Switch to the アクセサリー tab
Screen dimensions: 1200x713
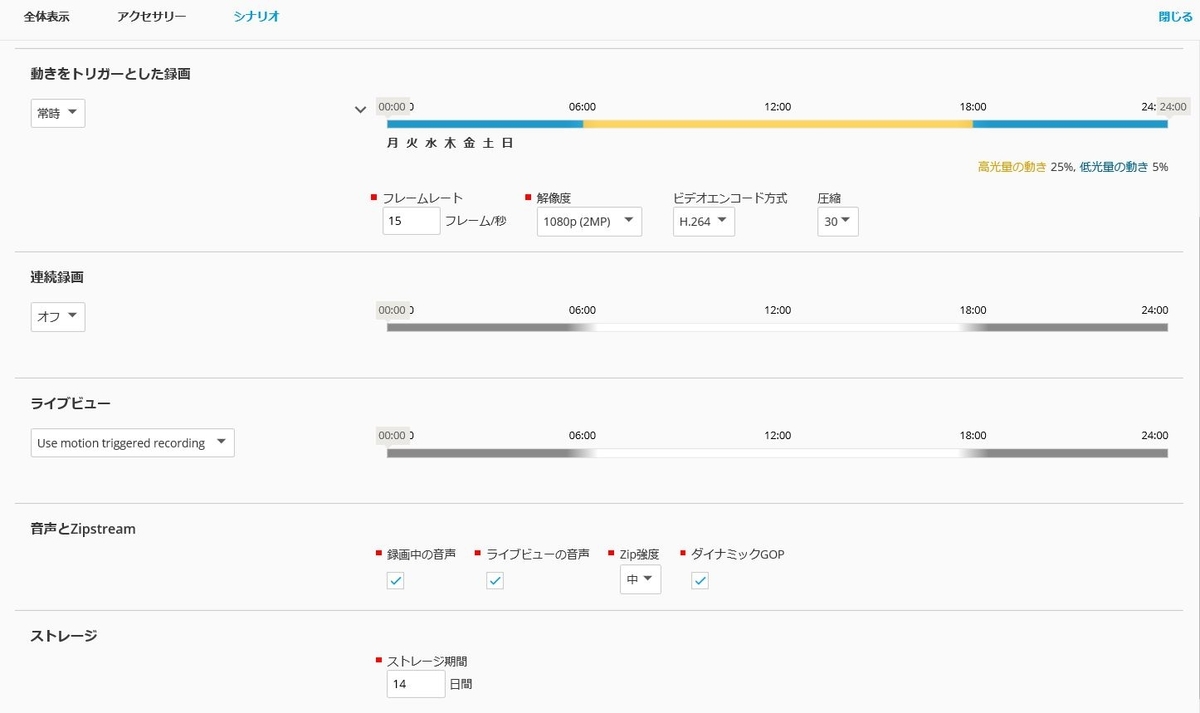coord(151,16)
